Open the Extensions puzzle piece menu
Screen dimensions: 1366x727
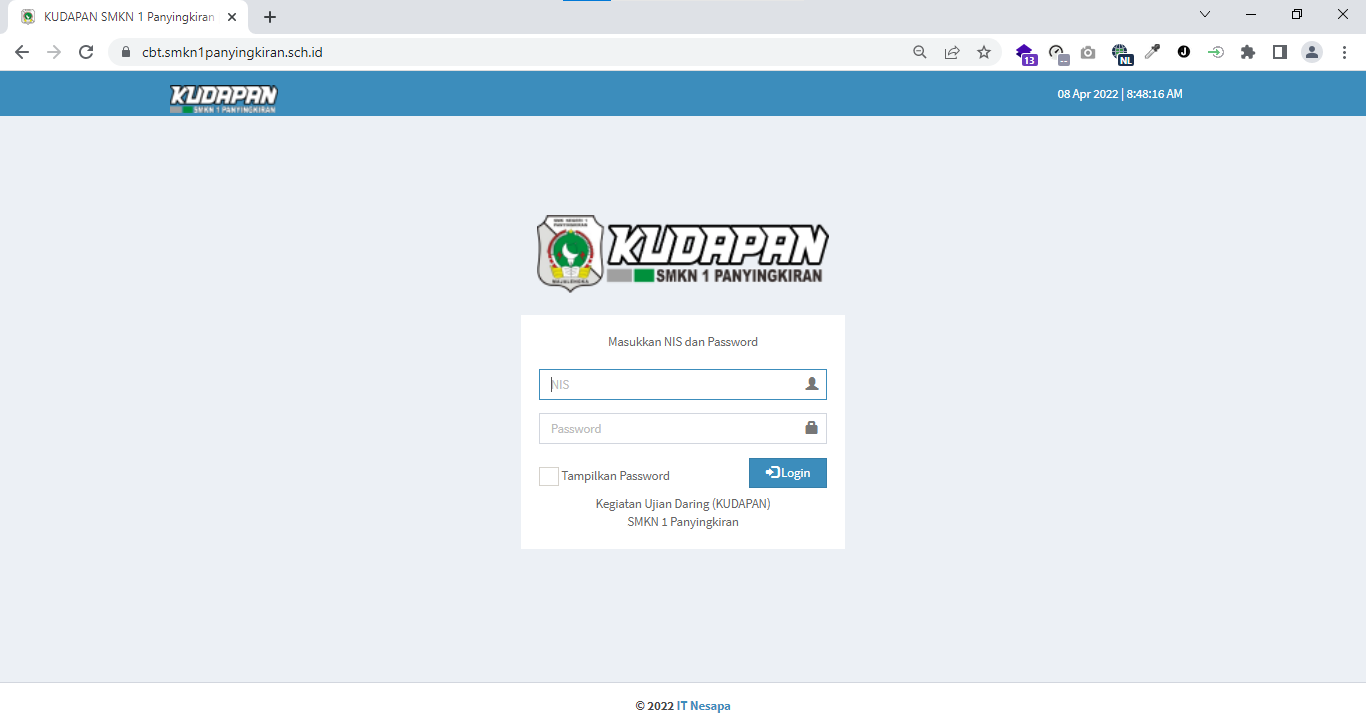(x=1248, y=52)
